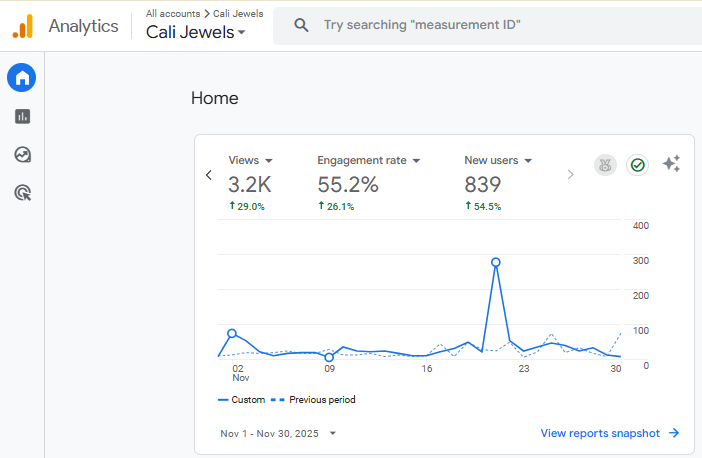
Task: Click the highest peak data point on chart
Action: tap(496, 262)
